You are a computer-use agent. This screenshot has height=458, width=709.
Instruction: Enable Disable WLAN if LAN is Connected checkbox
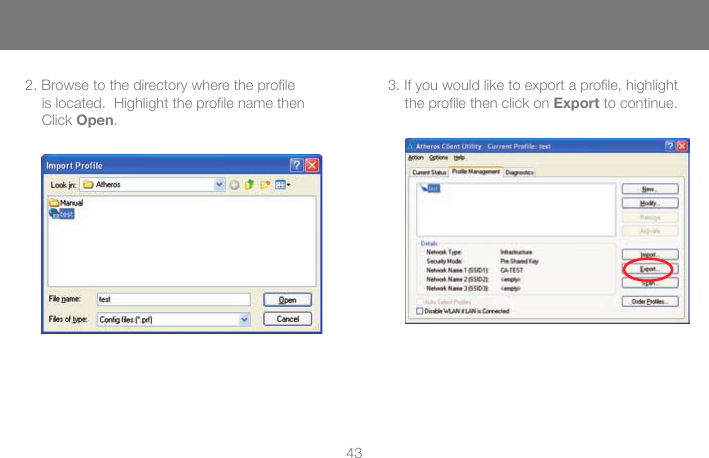pyautogui.click(x=419, y=311)
